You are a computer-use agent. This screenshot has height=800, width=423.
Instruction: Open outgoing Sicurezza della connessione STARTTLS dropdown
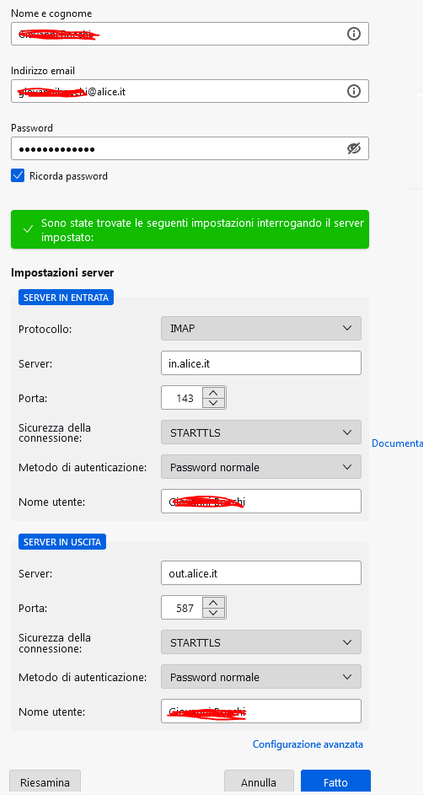click(x=261, y=643)
